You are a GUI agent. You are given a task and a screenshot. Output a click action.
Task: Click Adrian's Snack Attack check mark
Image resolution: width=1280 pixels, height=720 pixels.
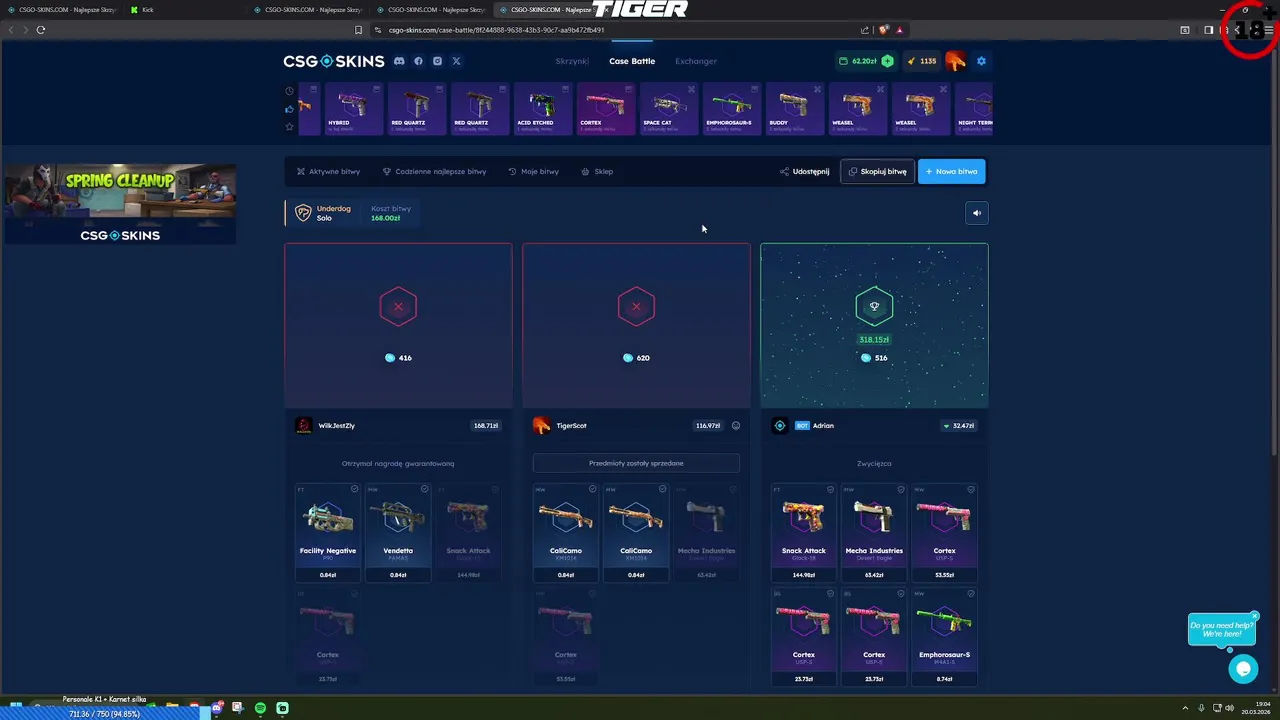(830, 489)
